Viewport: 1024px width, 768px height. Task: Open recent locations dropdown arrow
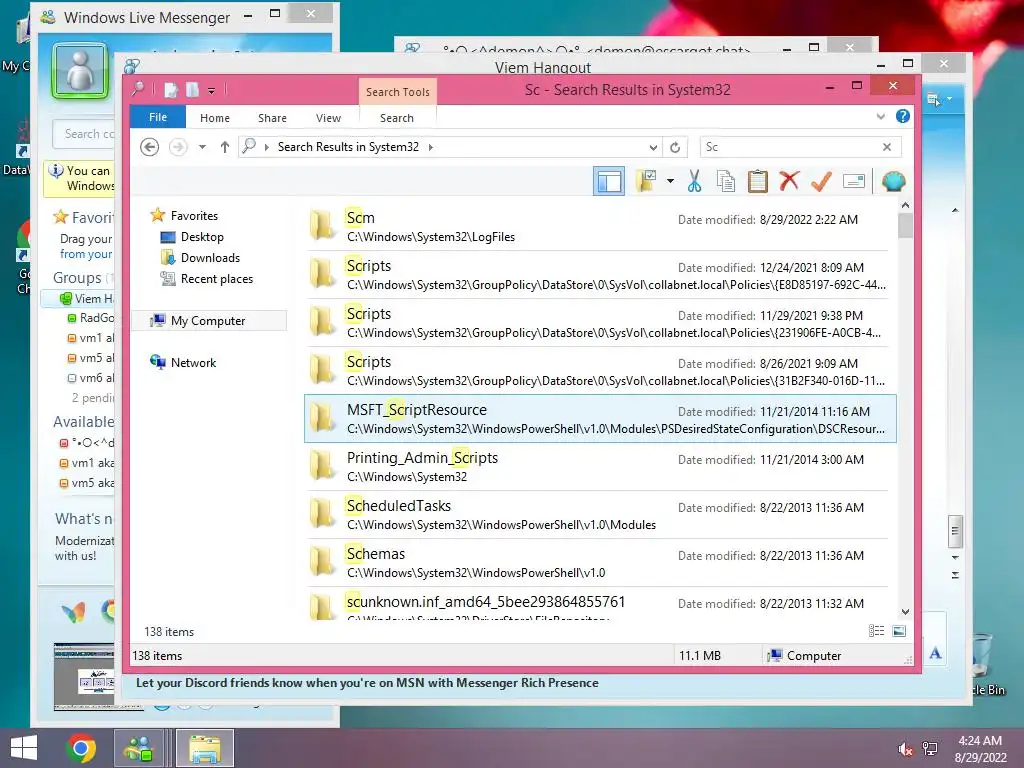tap(202, 147)
